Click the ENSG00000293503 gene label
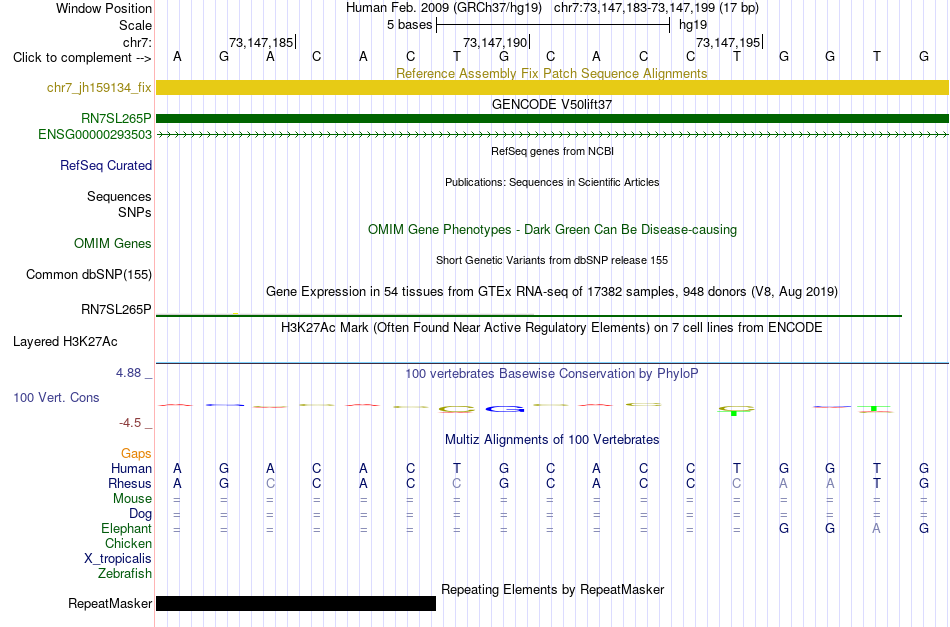Viewport: 950px width, 627px height. tap(95, 134)
